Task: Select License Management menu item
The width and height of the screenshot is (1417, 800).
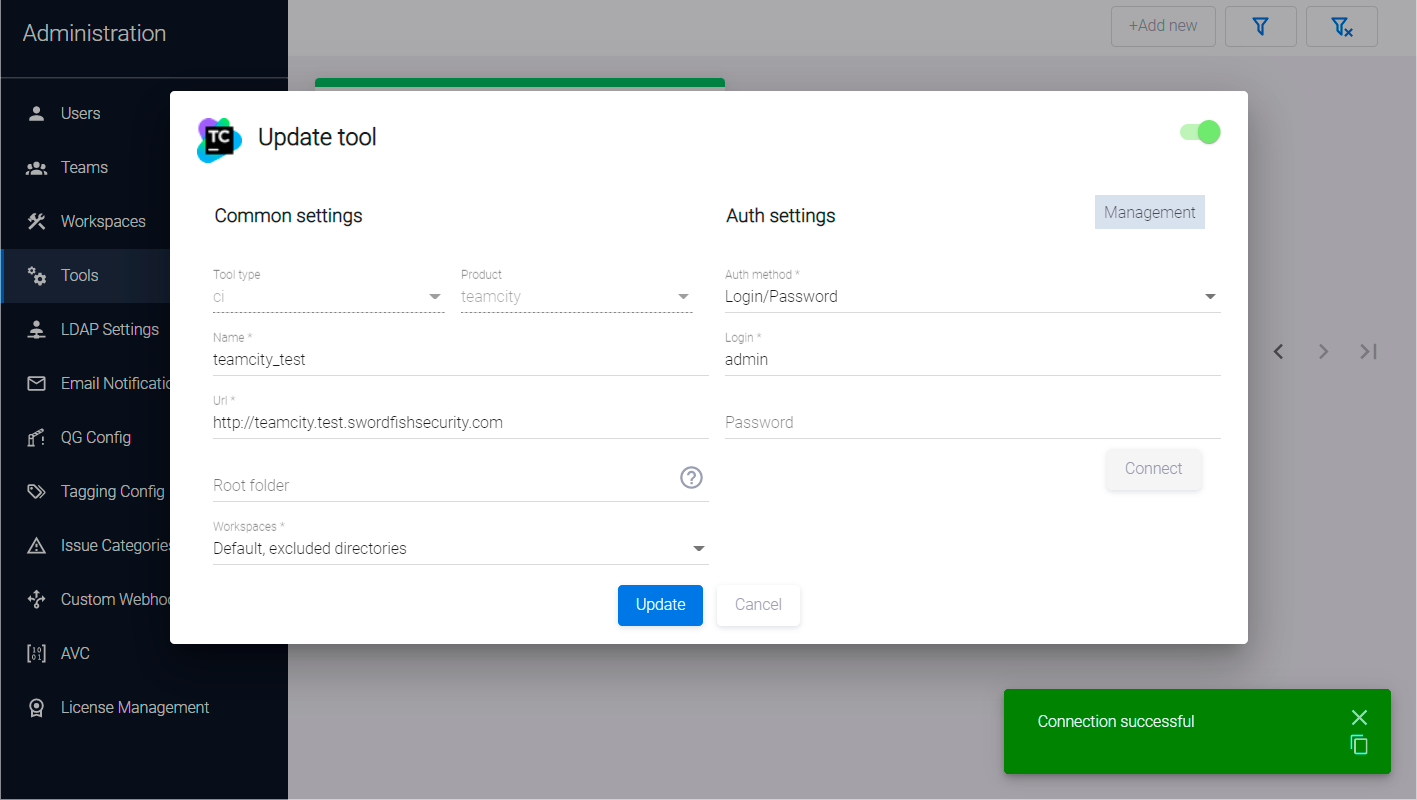Action: pos(134,707)
